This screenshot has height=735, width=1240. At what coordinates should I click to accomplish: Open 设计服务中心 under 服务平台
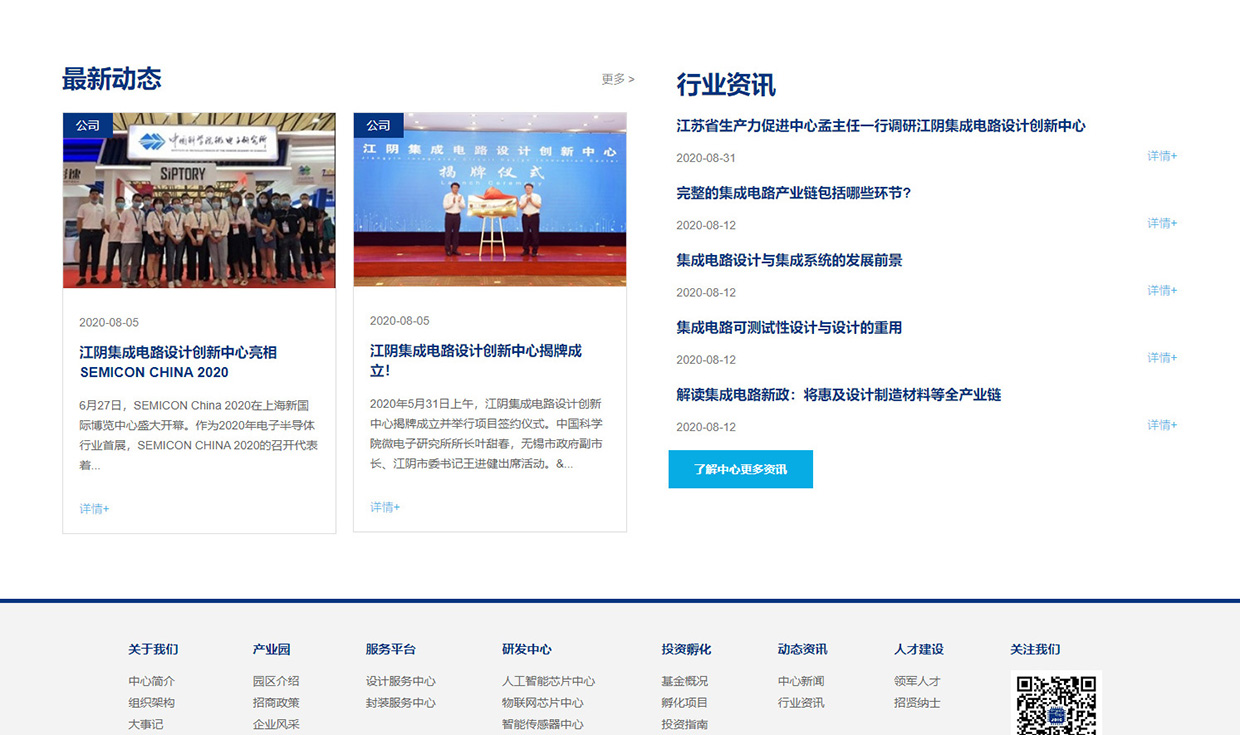point(399,681)
